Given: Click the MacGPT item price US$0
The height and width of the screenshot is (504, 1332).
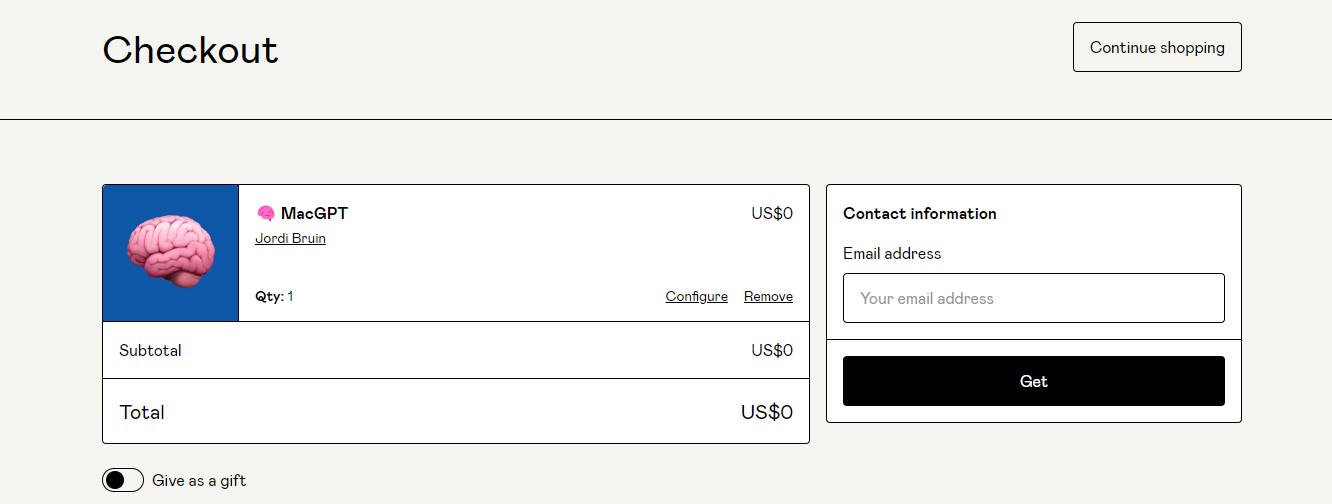Looking at the screenshot, I should (x=772, y=213).
